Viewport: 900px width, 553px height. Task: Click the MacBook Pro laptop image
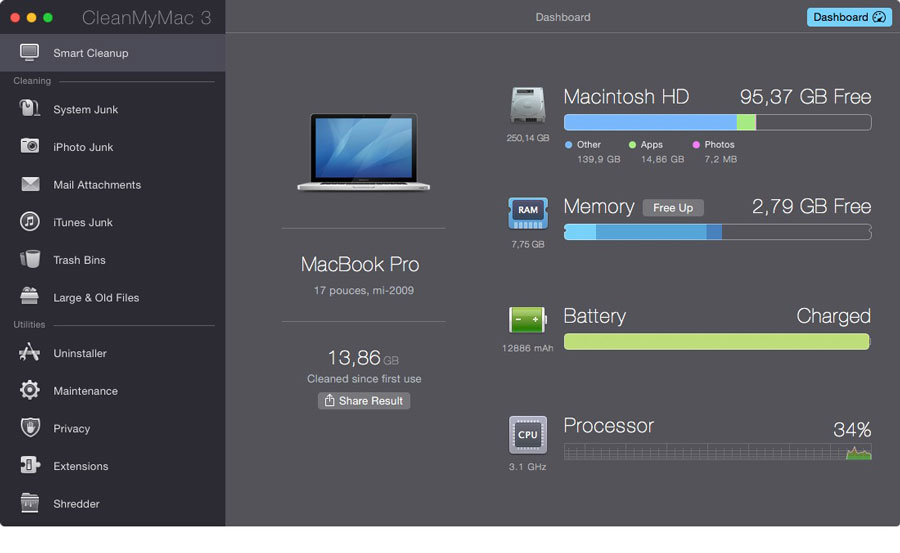(x=363, y=152)
